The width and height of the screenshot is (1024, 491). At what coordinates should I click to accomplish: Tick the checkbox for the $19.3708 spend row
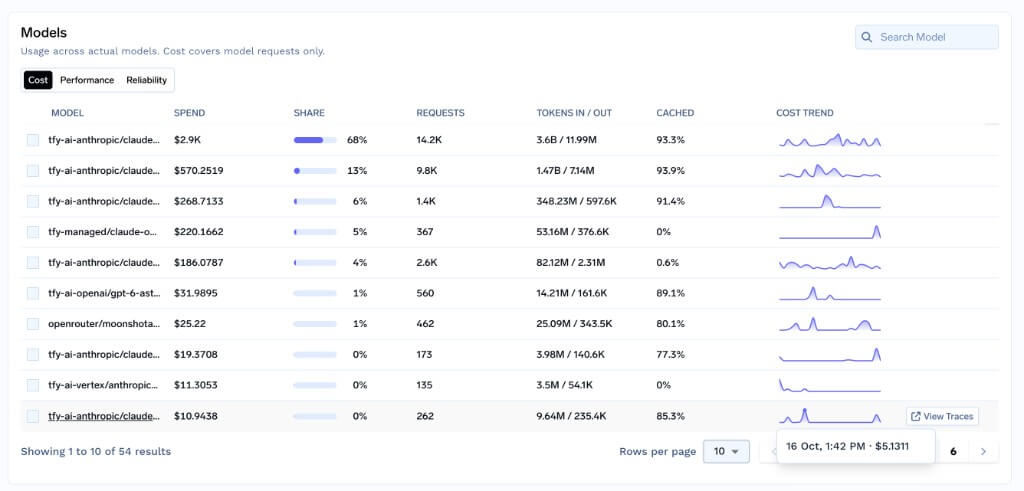click(x=33, y=355)
